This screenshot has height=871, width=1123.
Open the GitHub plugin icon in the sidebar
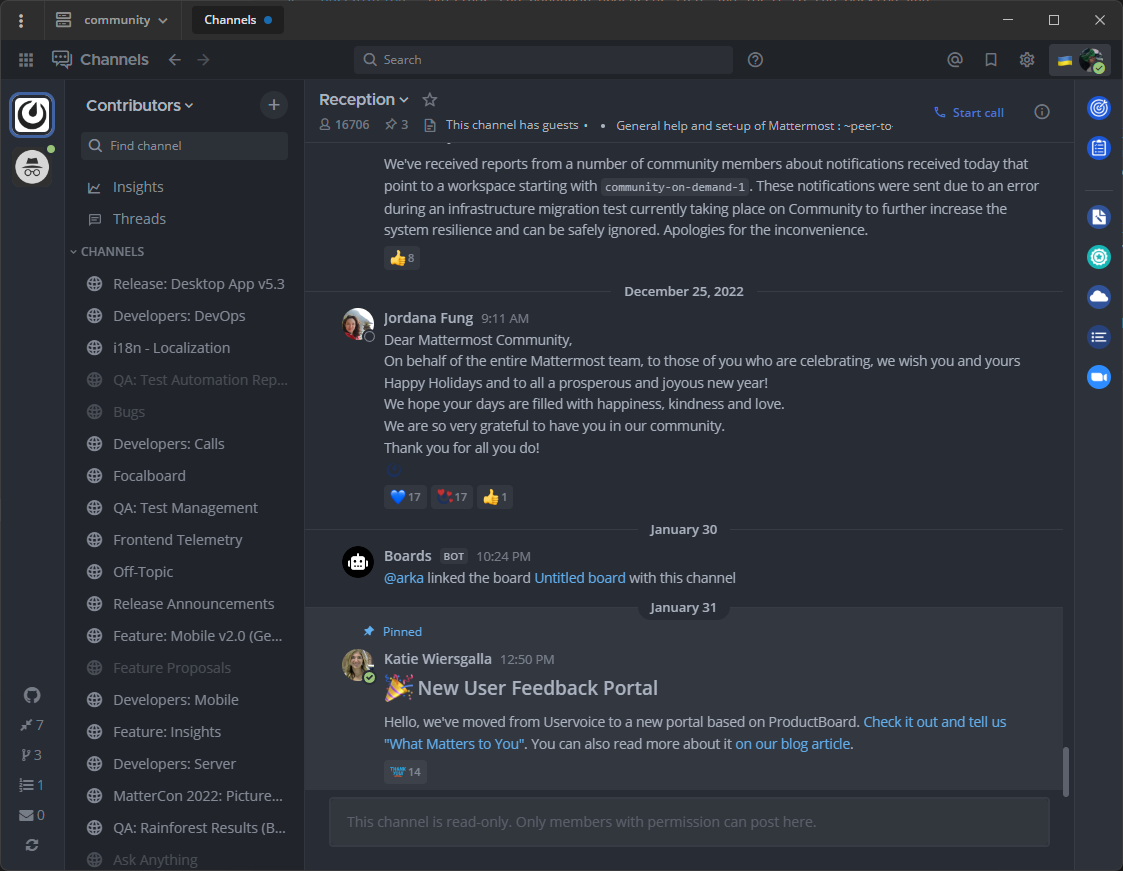pyautogui.click(x=31, y=694)
